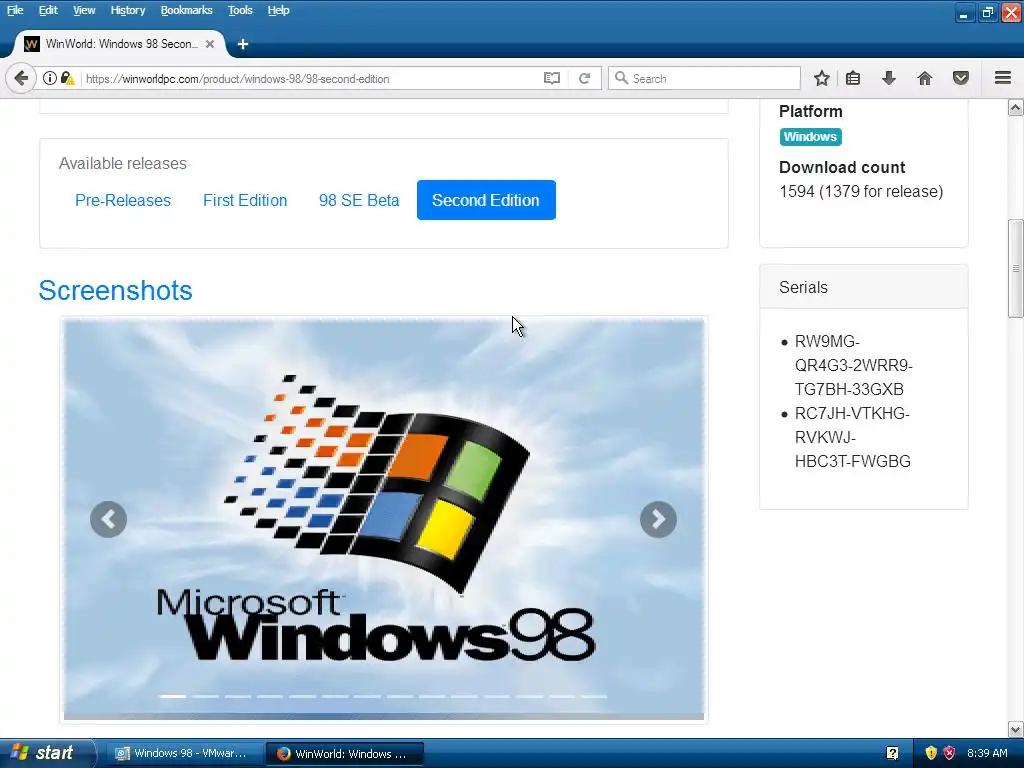Bookmark this page with the star icon
Viewport: 1024px width, 768px height.
[822, 78]
